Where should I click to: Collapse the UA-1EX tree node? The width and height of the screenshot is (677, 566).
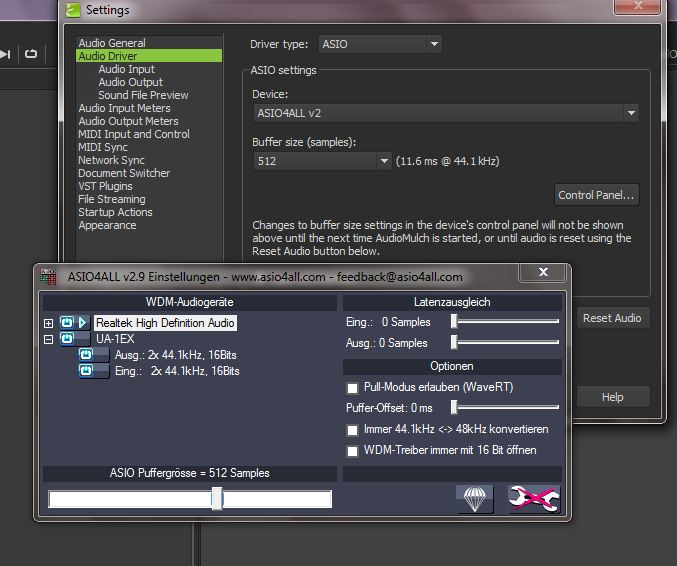pyautogui.click(x=48, y=339)
